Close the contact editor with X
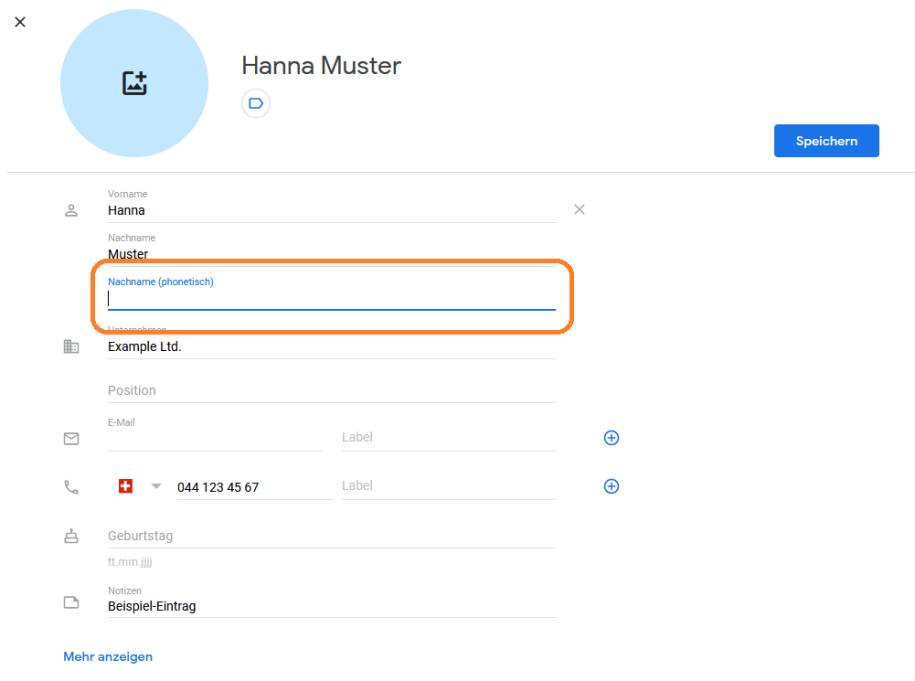This screenshot has width=915, height=681. 20,22
